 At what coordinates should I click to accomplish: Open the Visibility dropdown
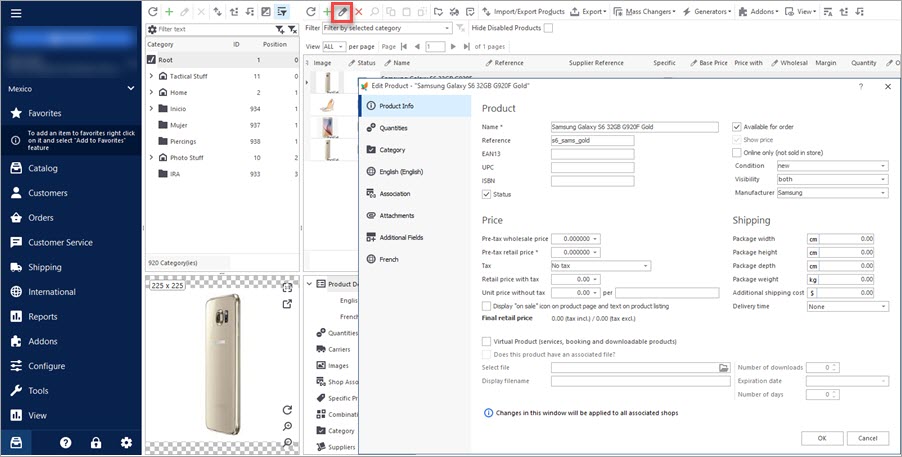pos(832,180)
